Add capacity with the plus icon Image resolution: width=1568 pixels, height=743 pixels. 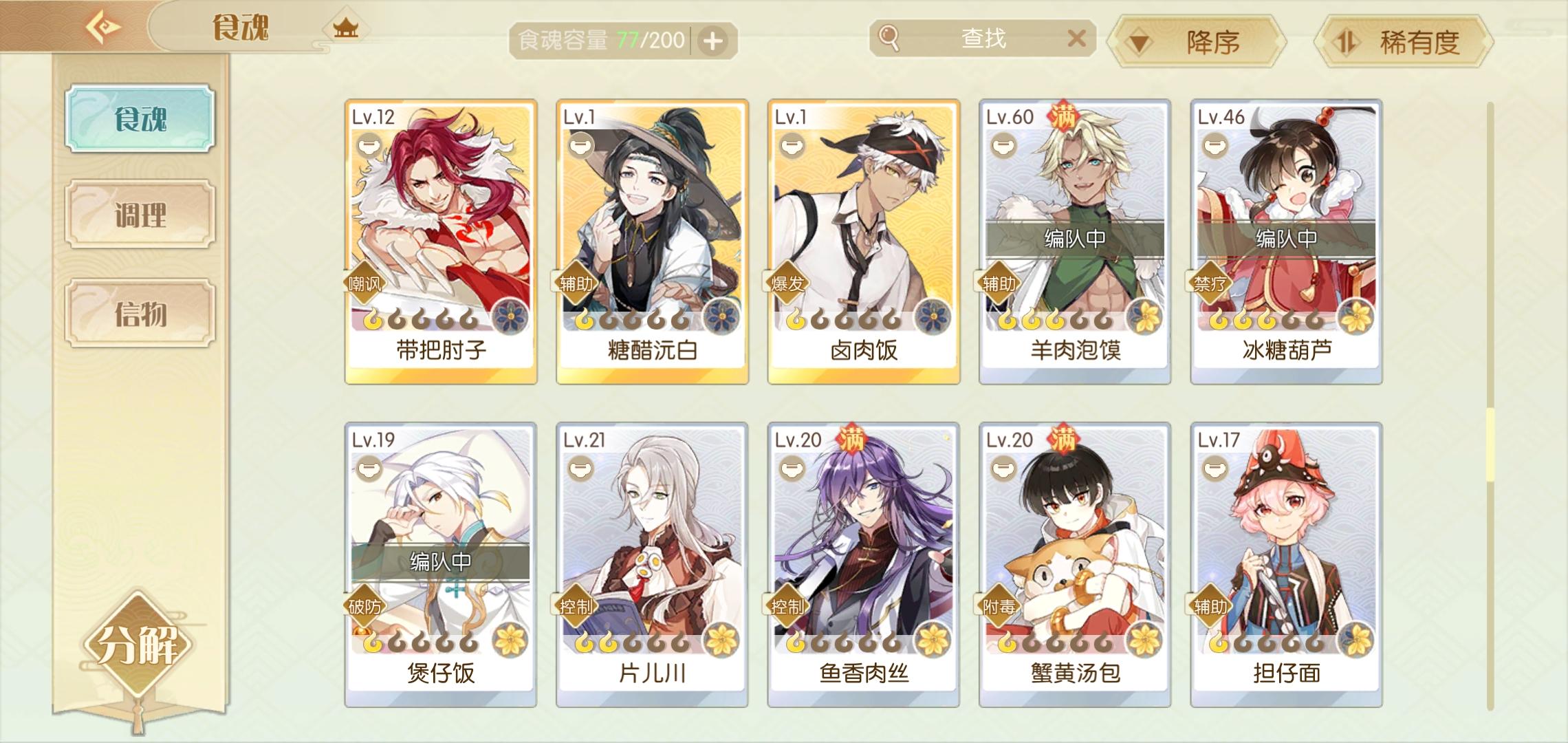point(712,41)
